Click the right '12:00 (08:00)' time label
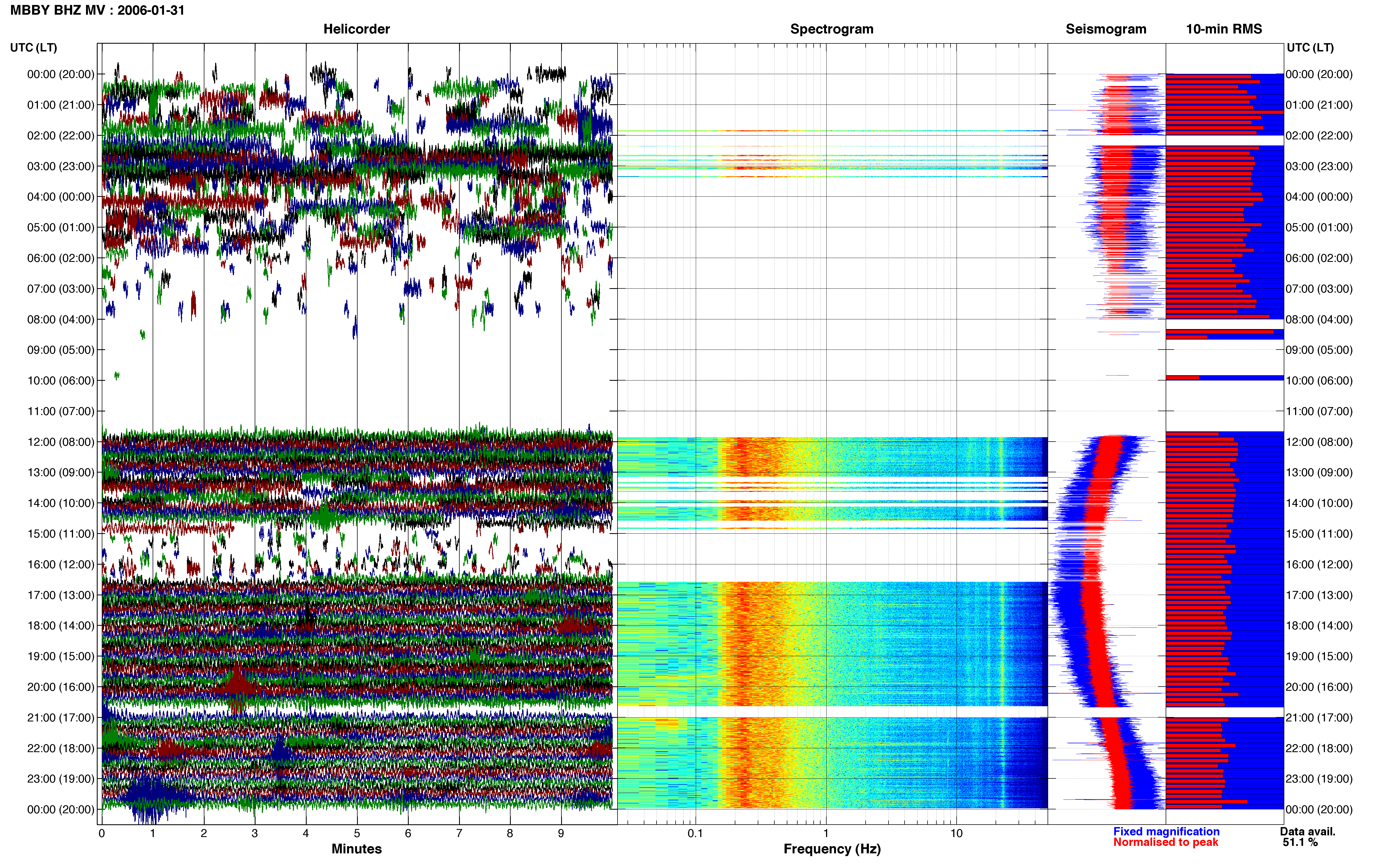Viewport: 1388px width, 868px height. (1319, 442)
